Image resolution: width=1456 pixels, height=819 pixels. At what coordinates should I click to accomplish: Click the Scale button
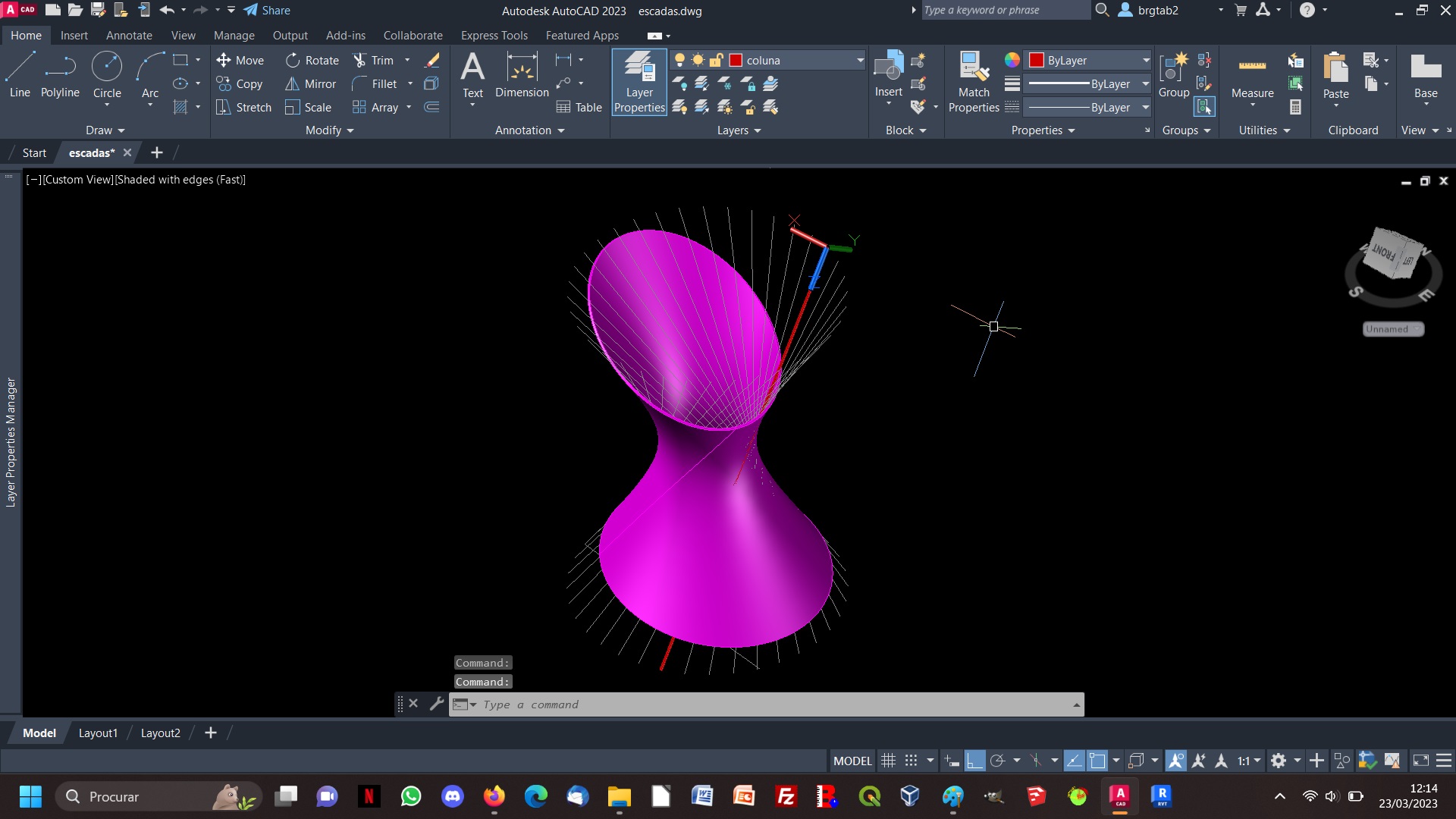point(309,108)
